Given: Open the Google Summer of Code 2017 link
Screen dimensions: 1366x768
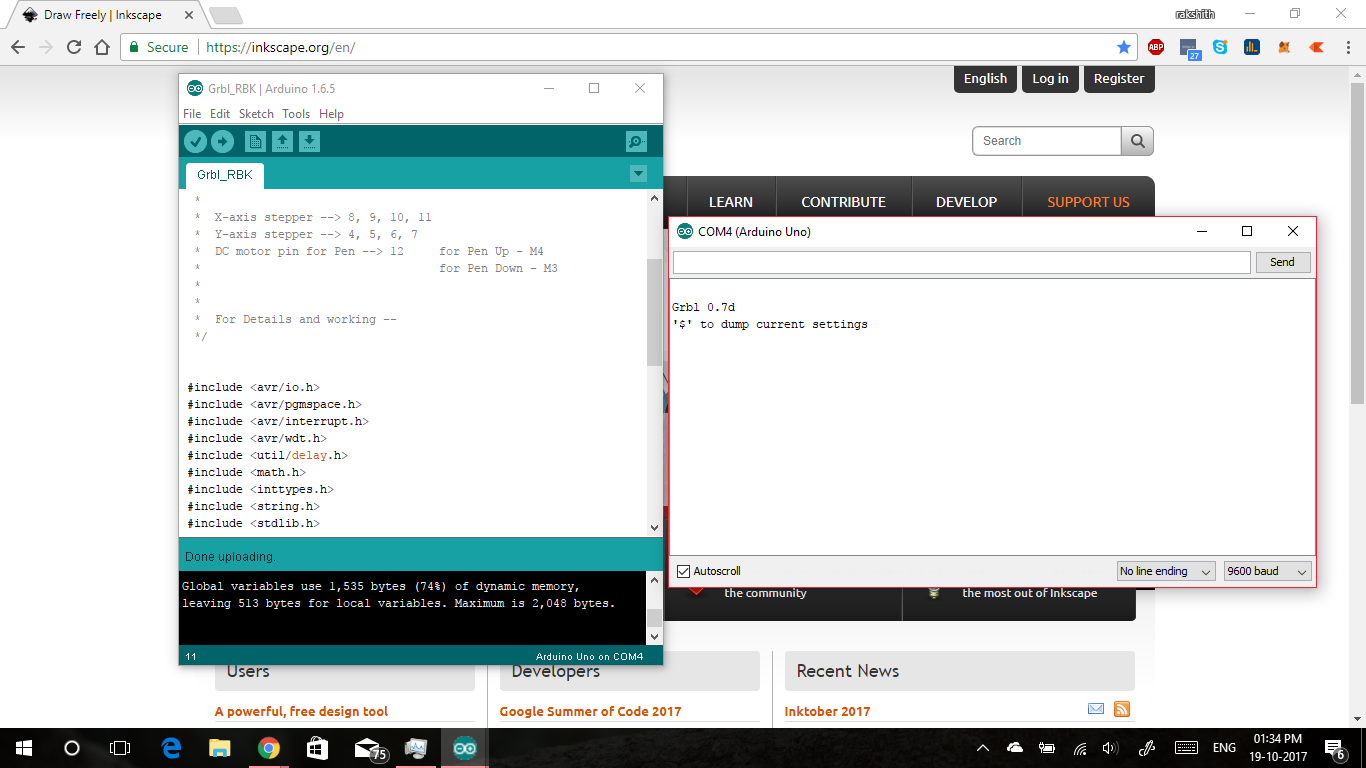Looking at the screenshot, I should click(590, 711).
